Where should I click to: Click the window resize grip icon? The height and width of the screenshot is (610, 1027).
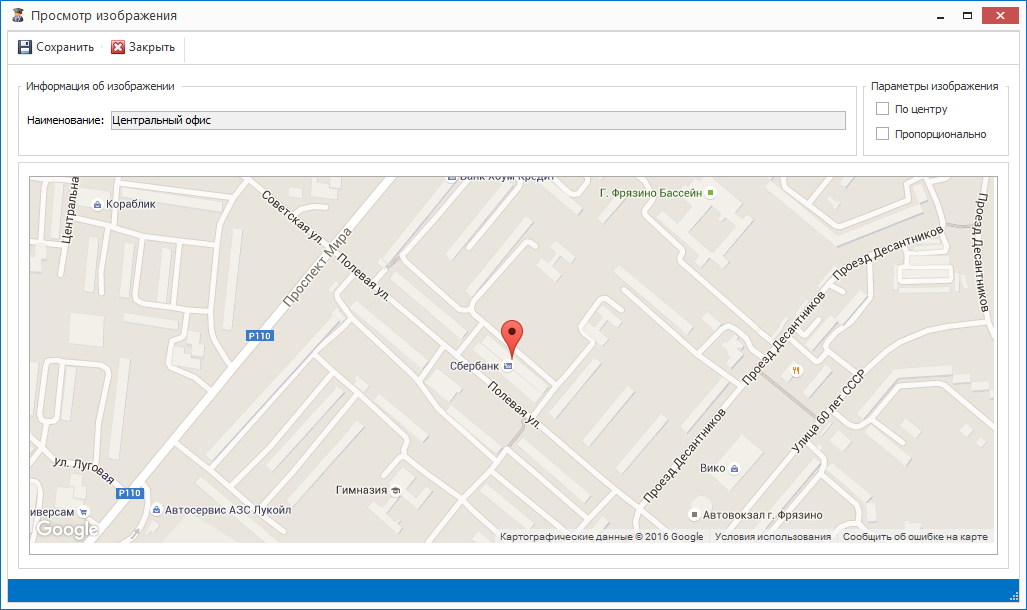pyautogui.click(x=1014, y=596)
